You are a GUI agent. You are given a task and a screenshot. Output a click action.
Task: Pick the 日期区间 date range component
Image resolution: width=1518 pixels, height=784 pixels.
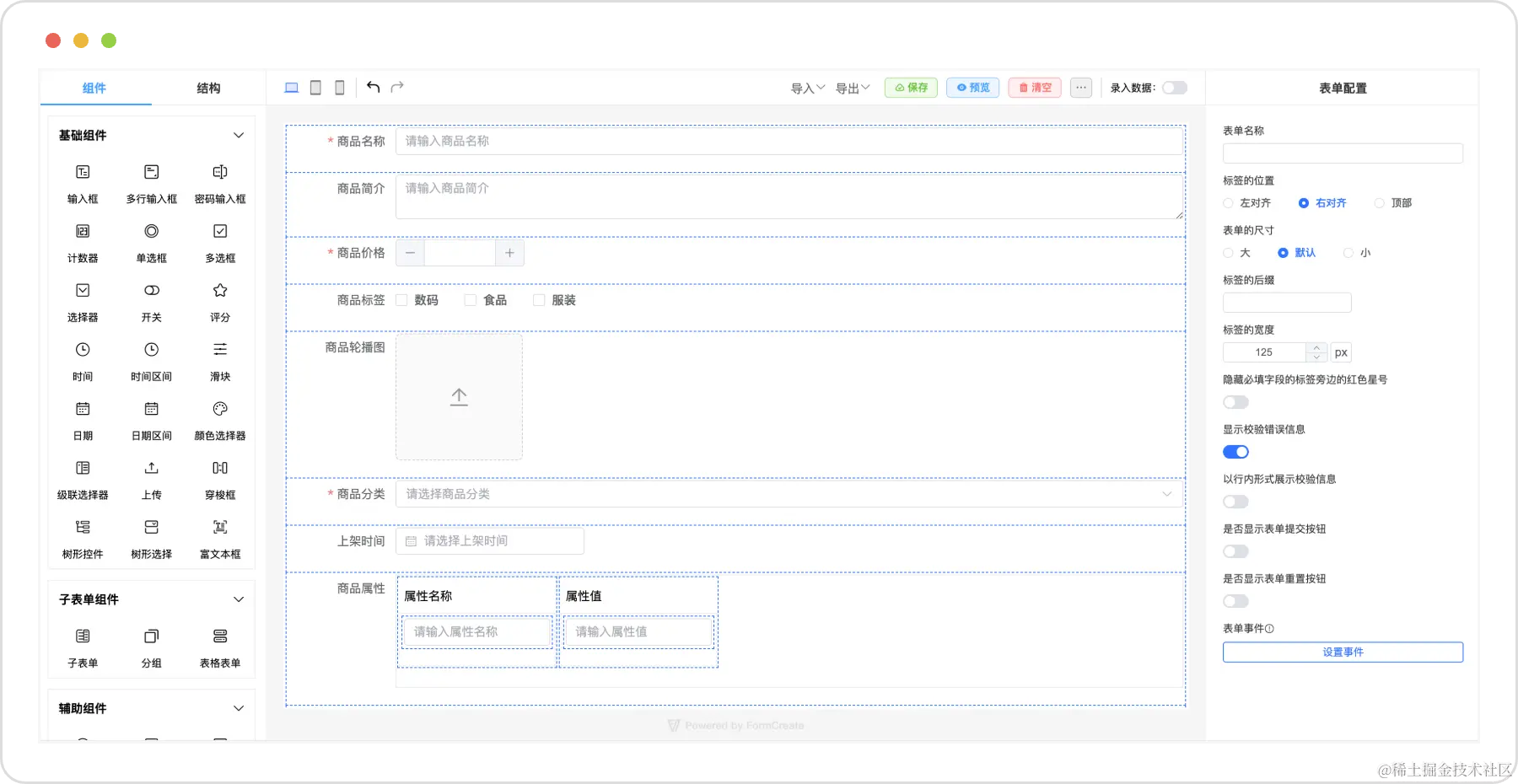[x=152, y=421]
